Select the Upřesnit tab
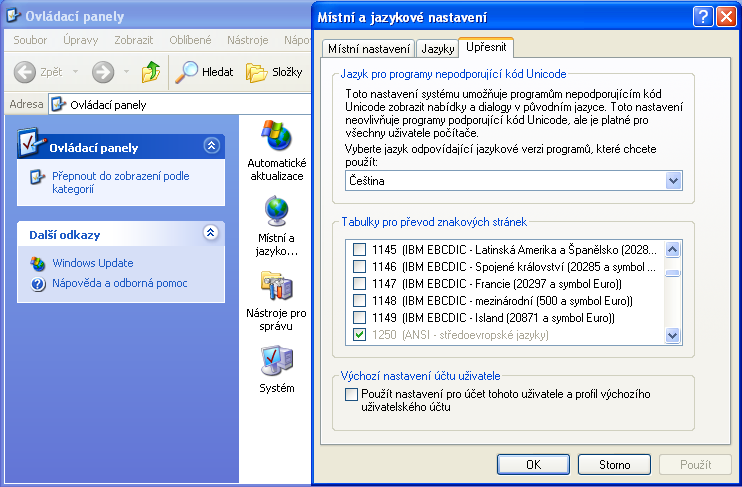This screenshot has height=487, width=742. (x=486, y=47)
